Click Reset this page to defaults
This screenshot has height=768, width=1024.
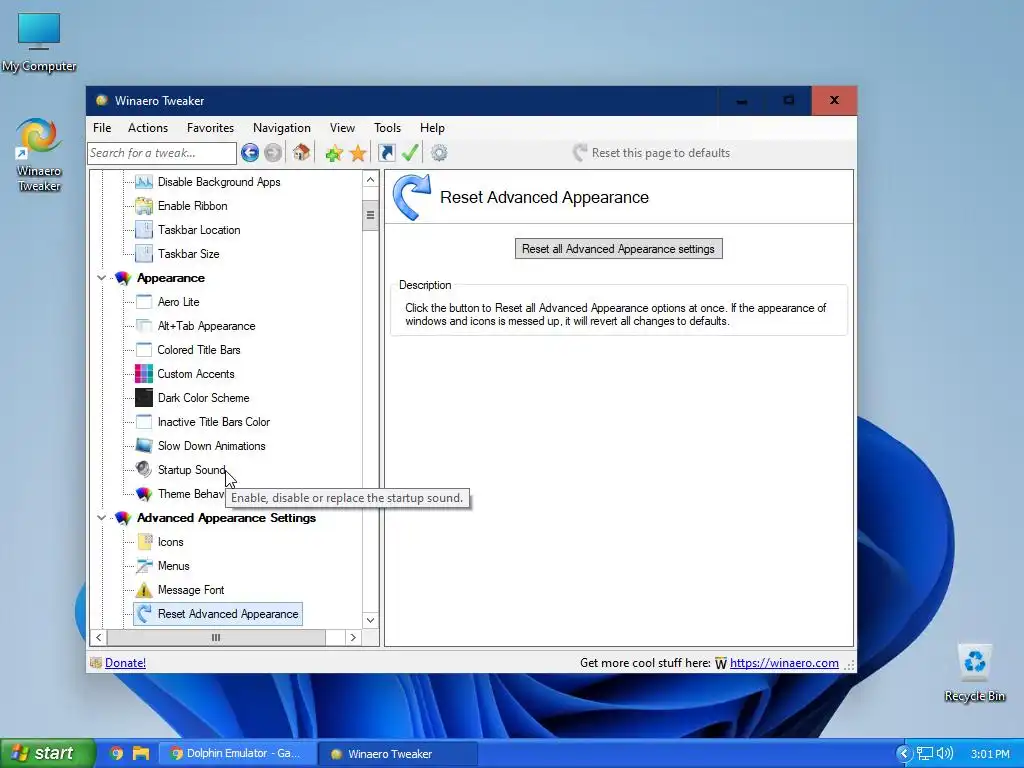point(651,153)
